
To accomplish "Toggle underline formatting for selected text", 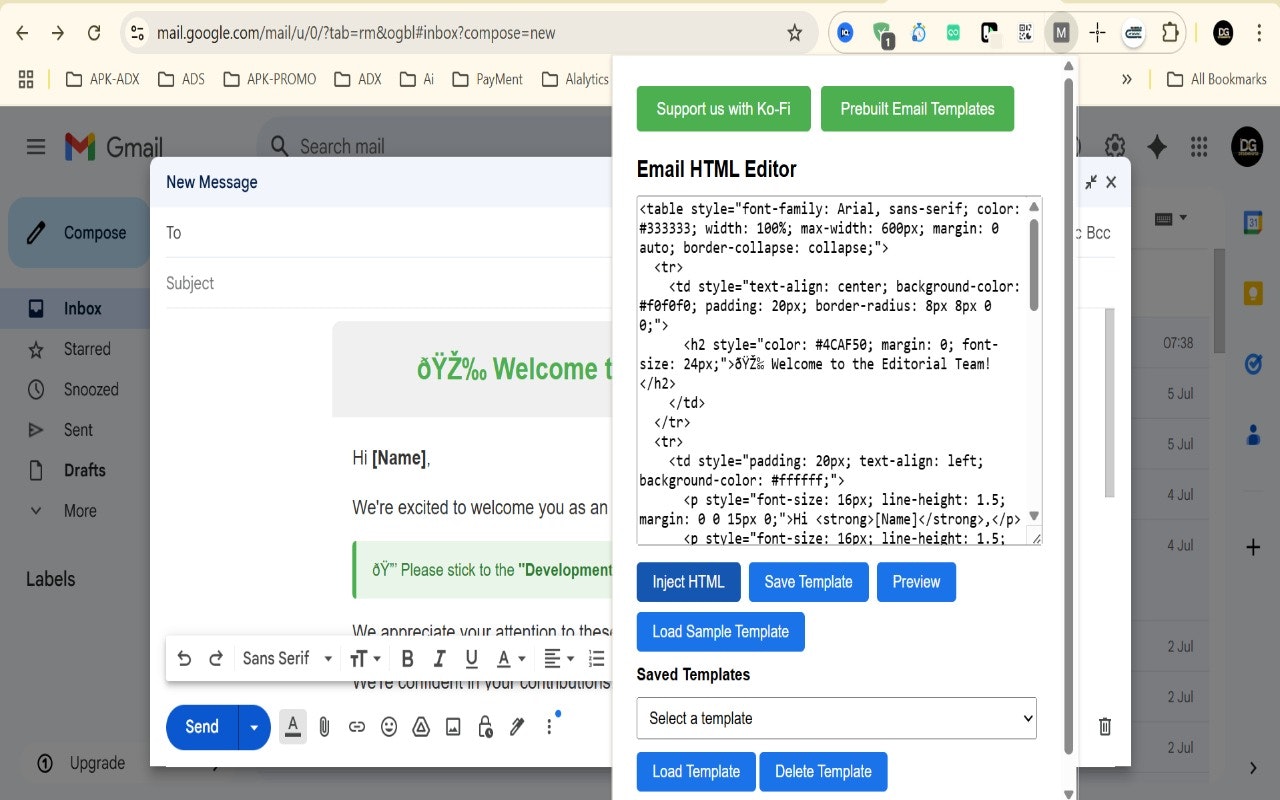I will pos(471,658).
